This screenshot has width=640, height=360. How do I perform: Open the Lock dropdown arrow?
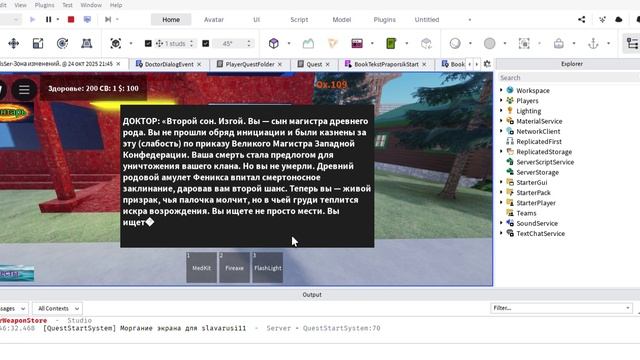tap(574, 43)
